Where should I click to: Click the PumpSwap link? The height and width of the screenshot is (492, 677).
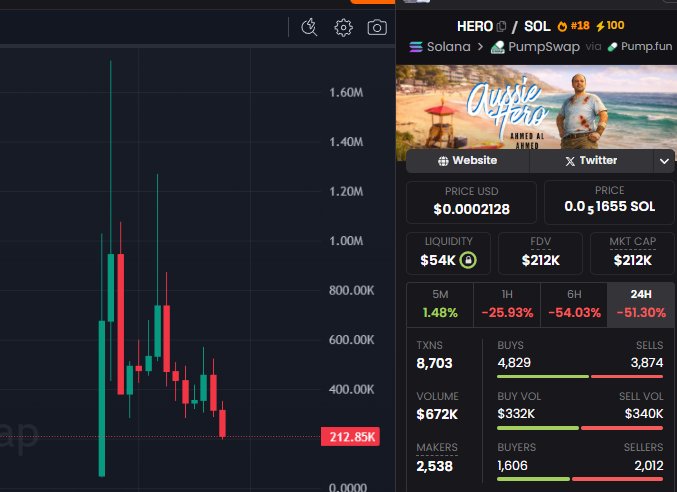(535, 47)
